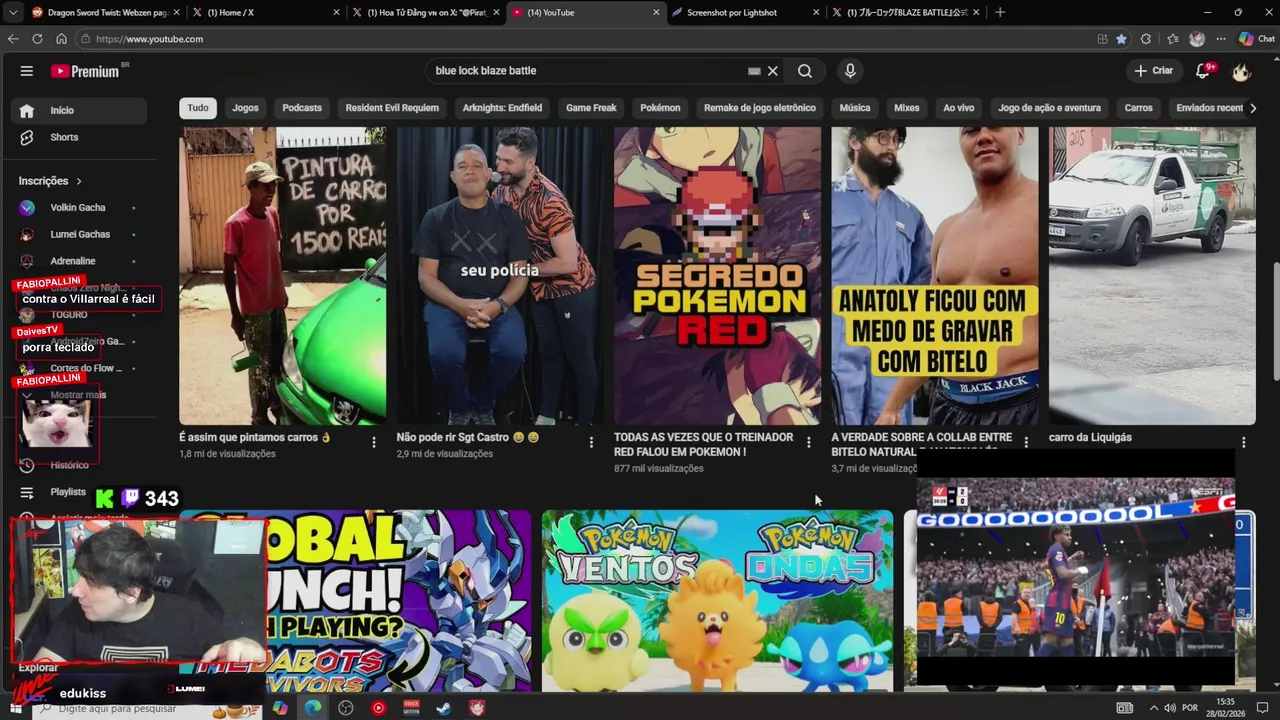1280x720 pixels.
Task: Open options menu for Pokemon Red video
Action: tap(809, 442)
